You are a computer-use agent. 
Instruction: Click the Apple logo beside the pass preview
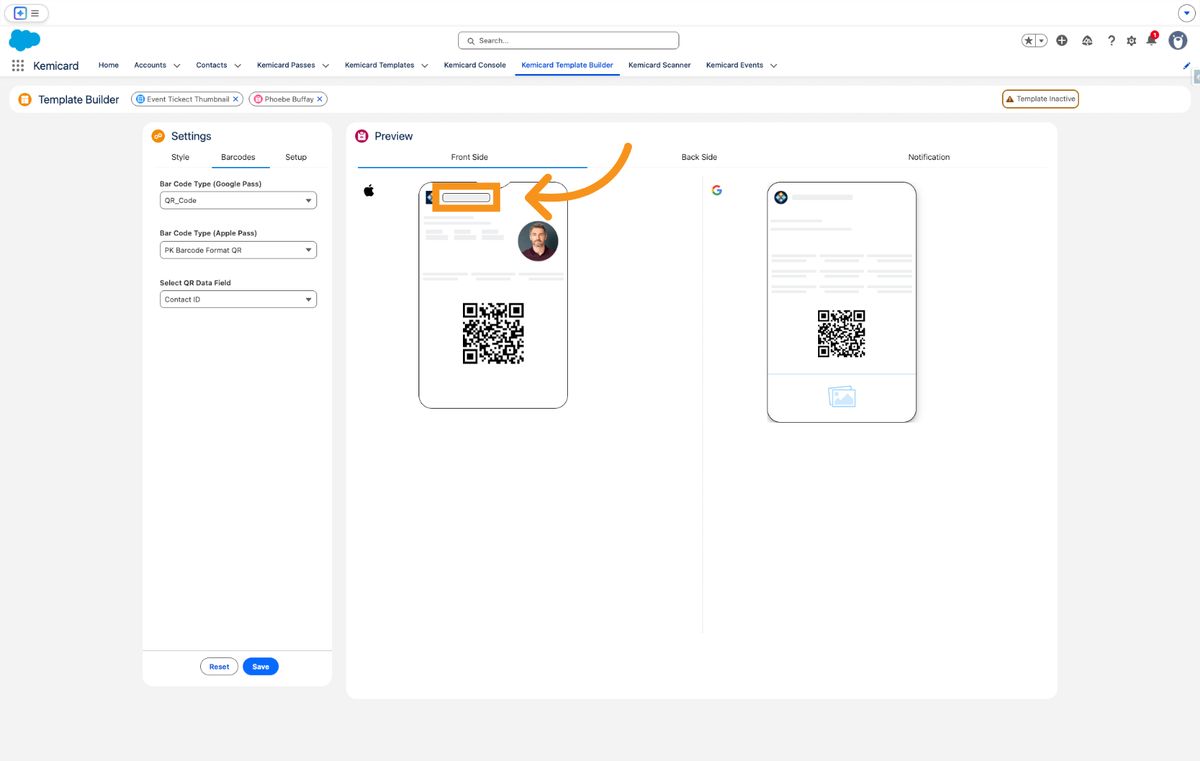pos(369,190)
